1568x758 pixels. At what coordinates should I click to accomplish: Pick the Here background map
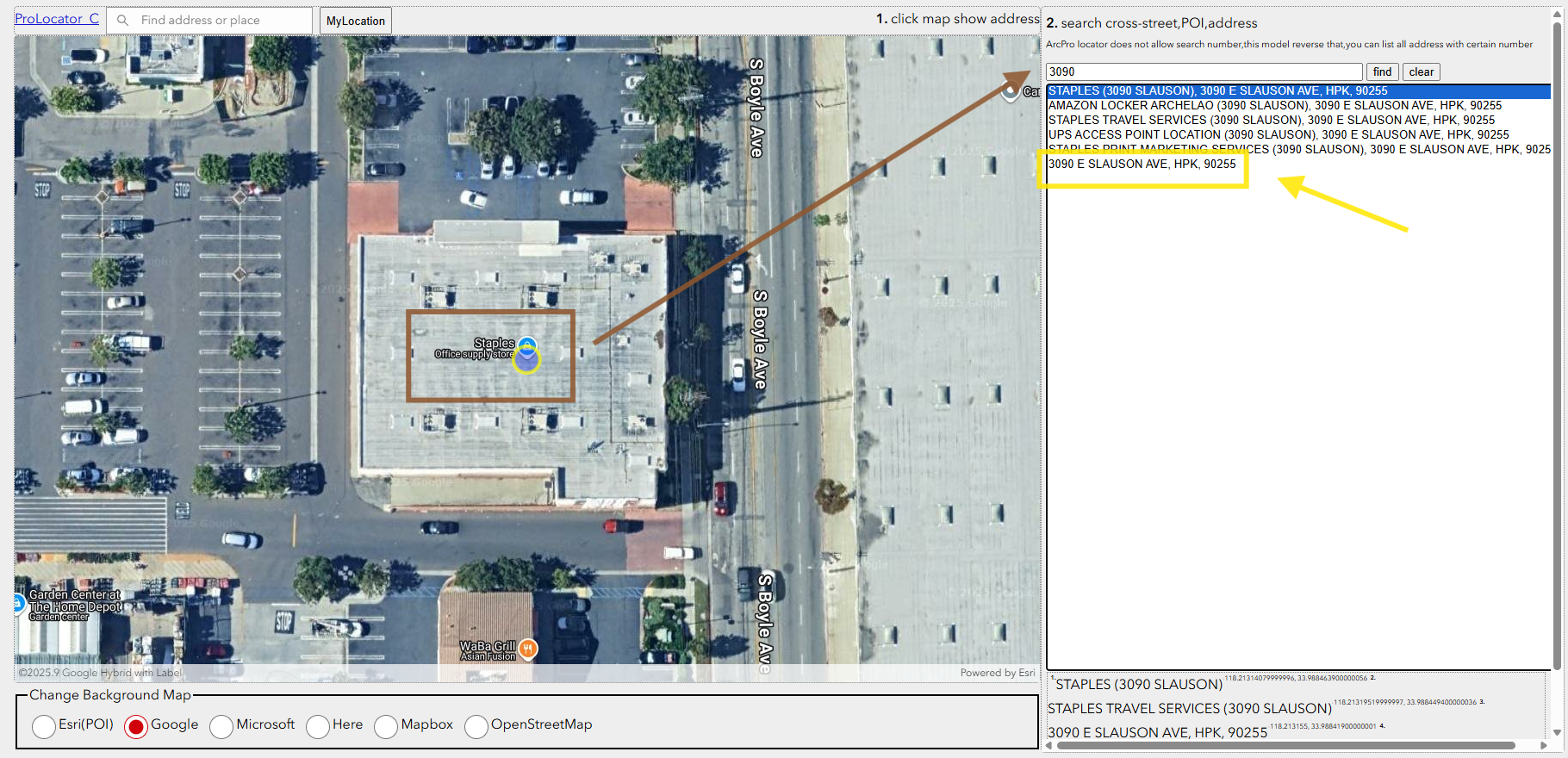(x=318, y=726)
